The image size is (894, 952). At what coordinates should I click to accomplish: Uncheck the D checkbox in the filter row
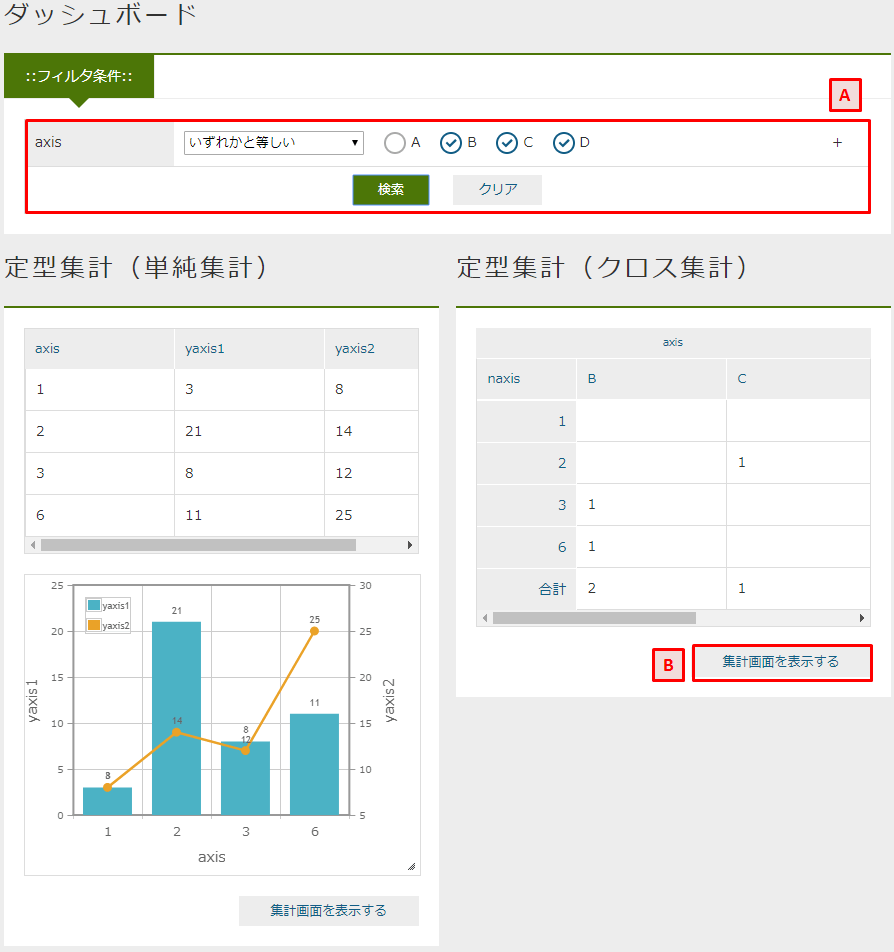pos(564,142)
